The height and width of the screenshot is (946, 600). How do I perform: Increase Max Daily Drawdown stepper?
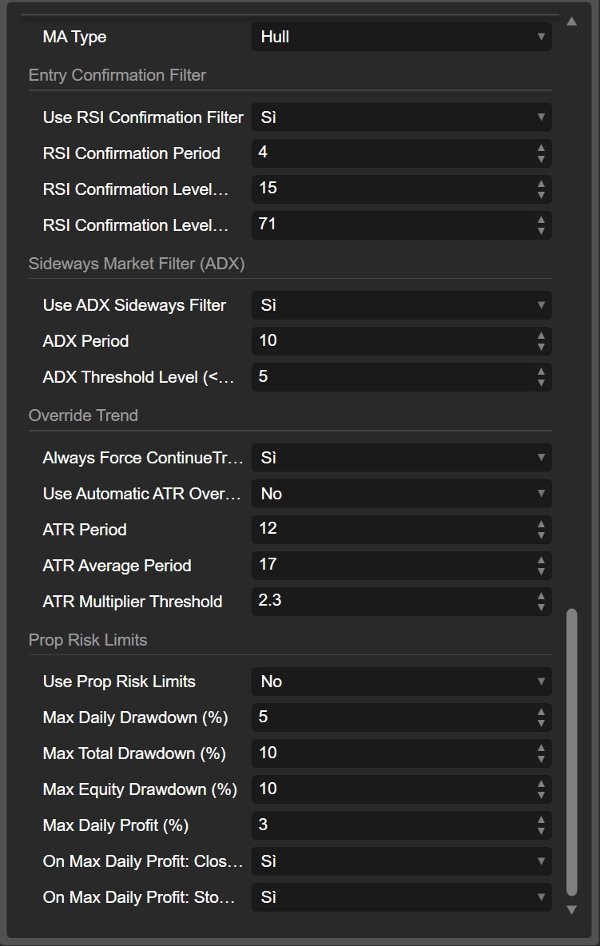click(541, 712)
